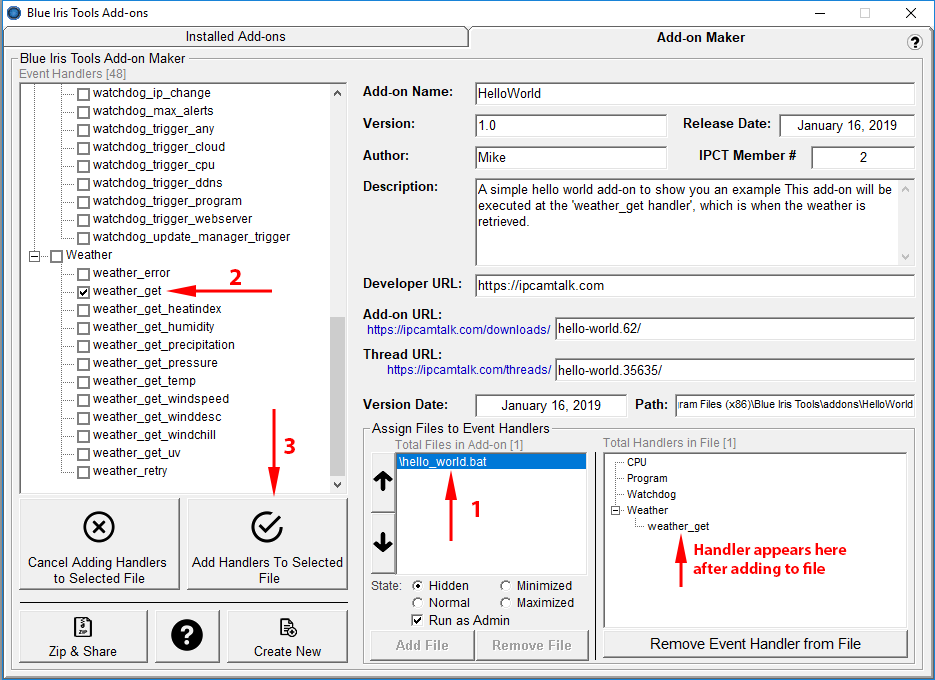Select Watchdog in handlers-in-file tree
The height and width of the screenshot is (680, 935).
651,494
